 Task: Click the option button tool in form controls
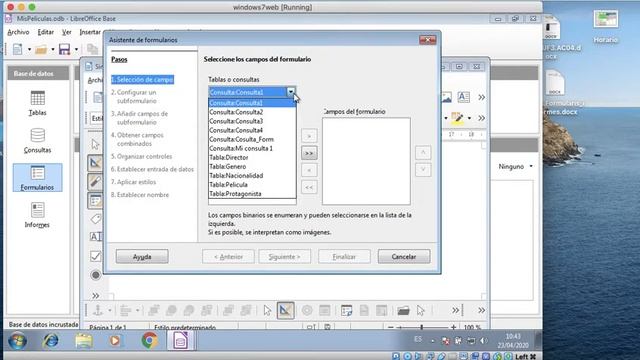[96, 275]
